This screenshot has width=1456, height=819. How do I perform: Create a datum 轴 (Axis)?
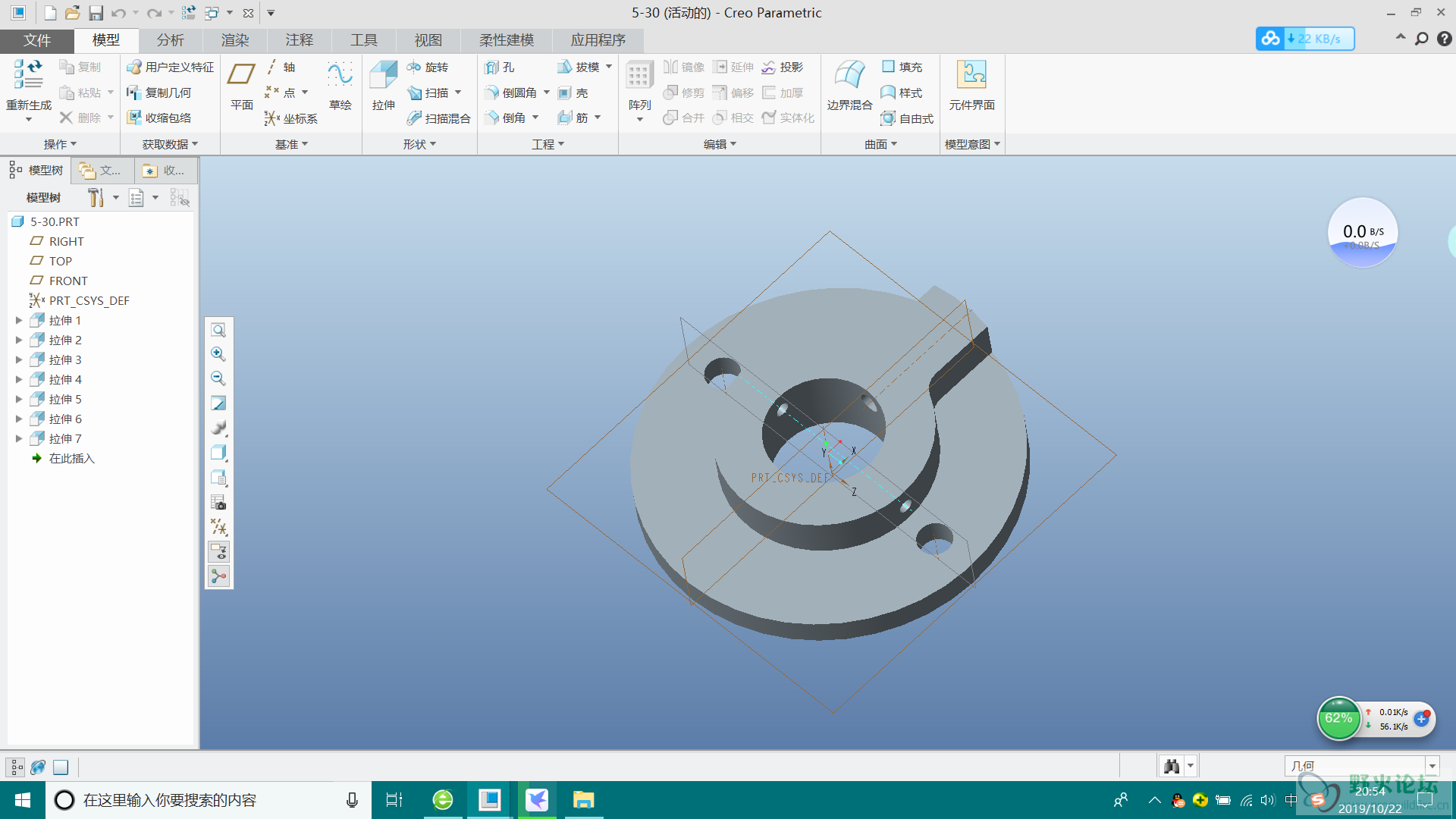(x=281, y=67)
